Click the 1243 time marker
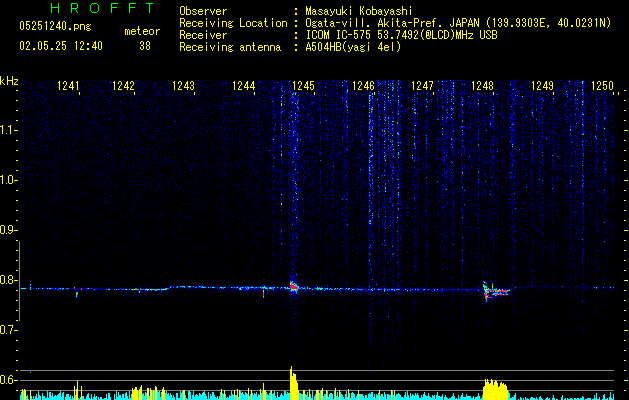Viewport: 629px width, 400px height. click(183, 85)
